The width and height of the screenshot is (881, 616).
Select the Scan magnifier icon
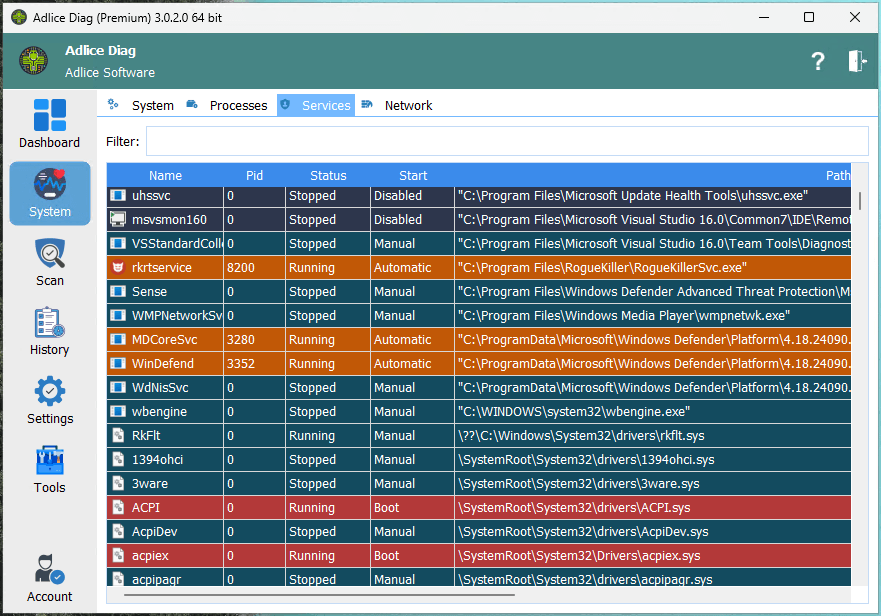coord(50,263)
